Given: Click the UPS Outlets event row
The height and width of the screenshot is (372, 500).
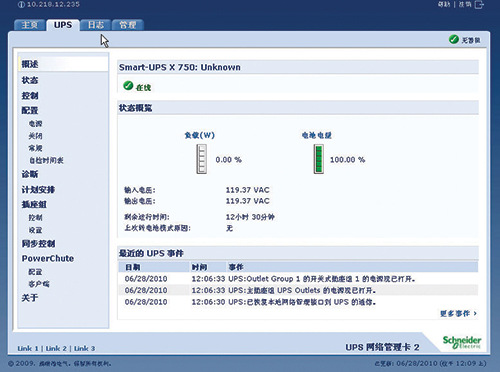Looking at the screenshot, I should point(298,290).
